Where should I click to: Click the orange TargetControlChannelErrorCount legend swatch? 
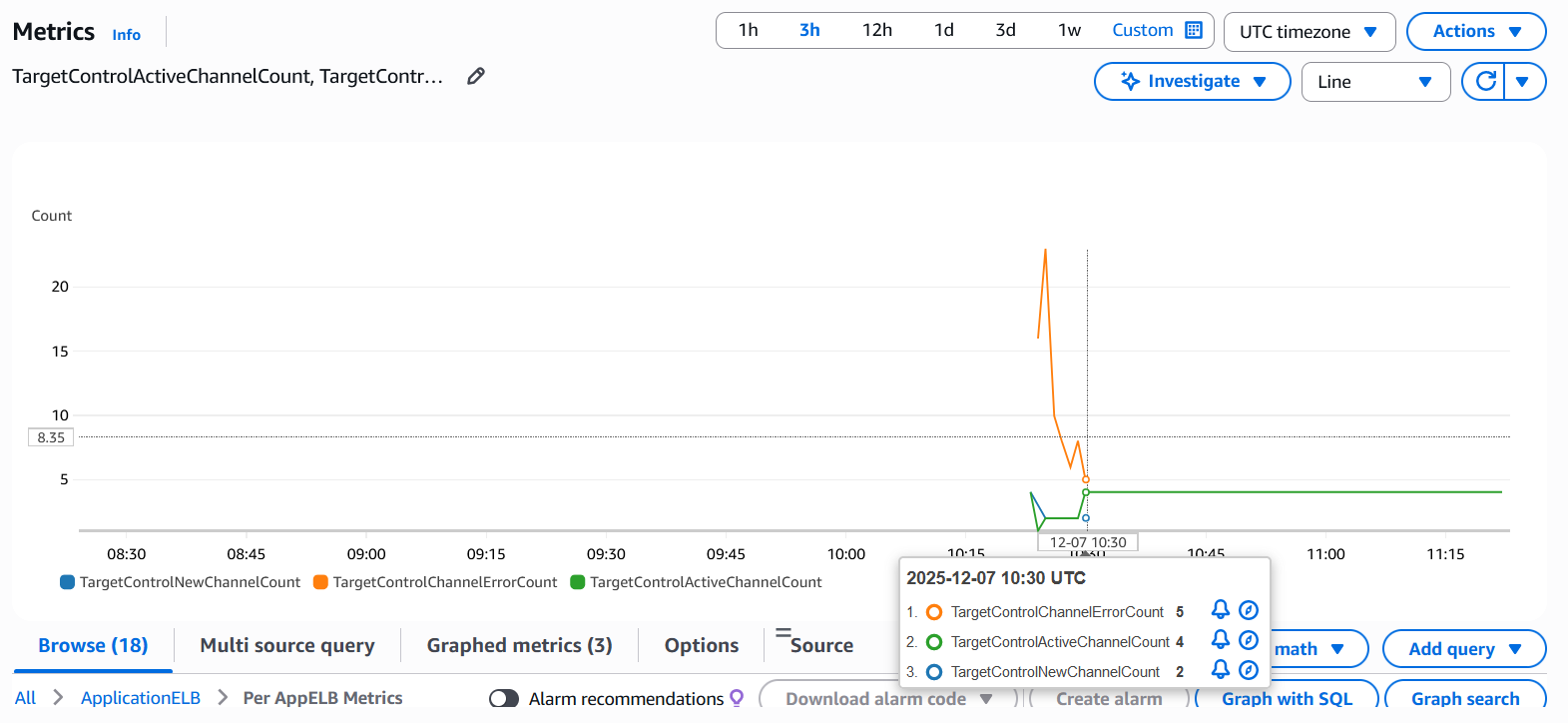pos(321,582)
